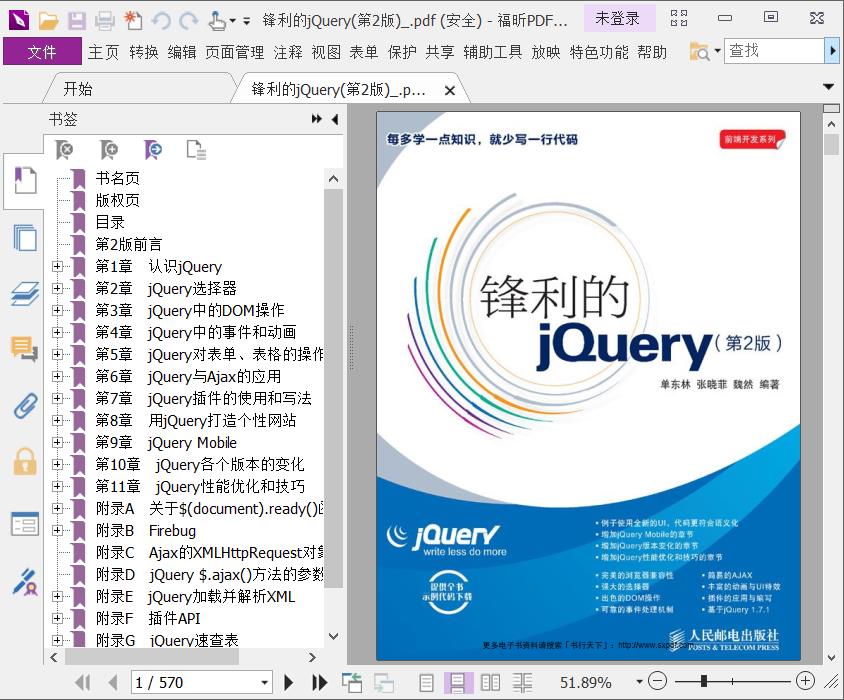Click the create new document star icon
Viewport: 844px width, 700px height.
tap(133, 20)
